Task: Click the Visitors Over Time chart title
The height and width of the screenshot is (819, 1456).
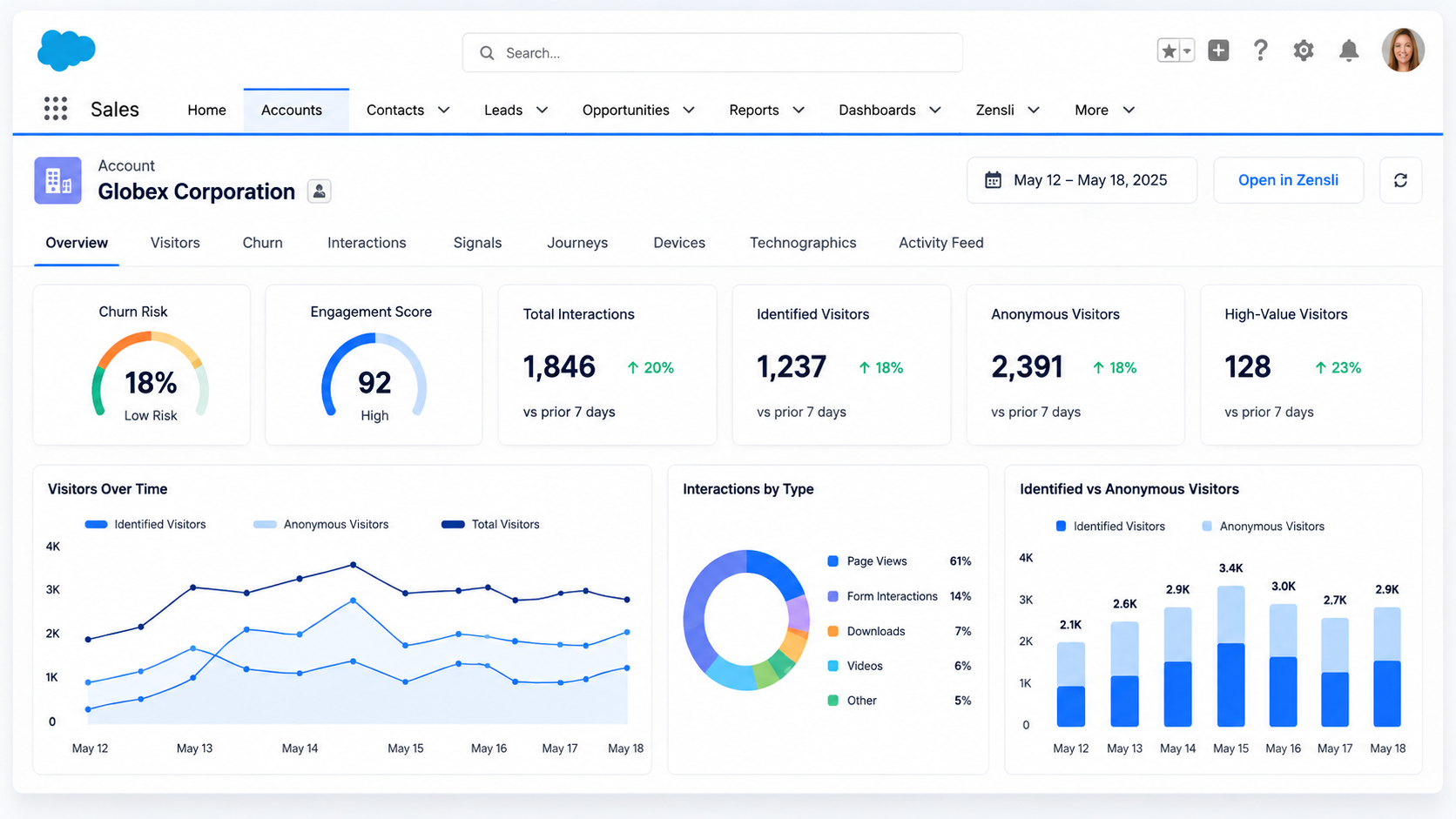Action: (x=107, y=489)
